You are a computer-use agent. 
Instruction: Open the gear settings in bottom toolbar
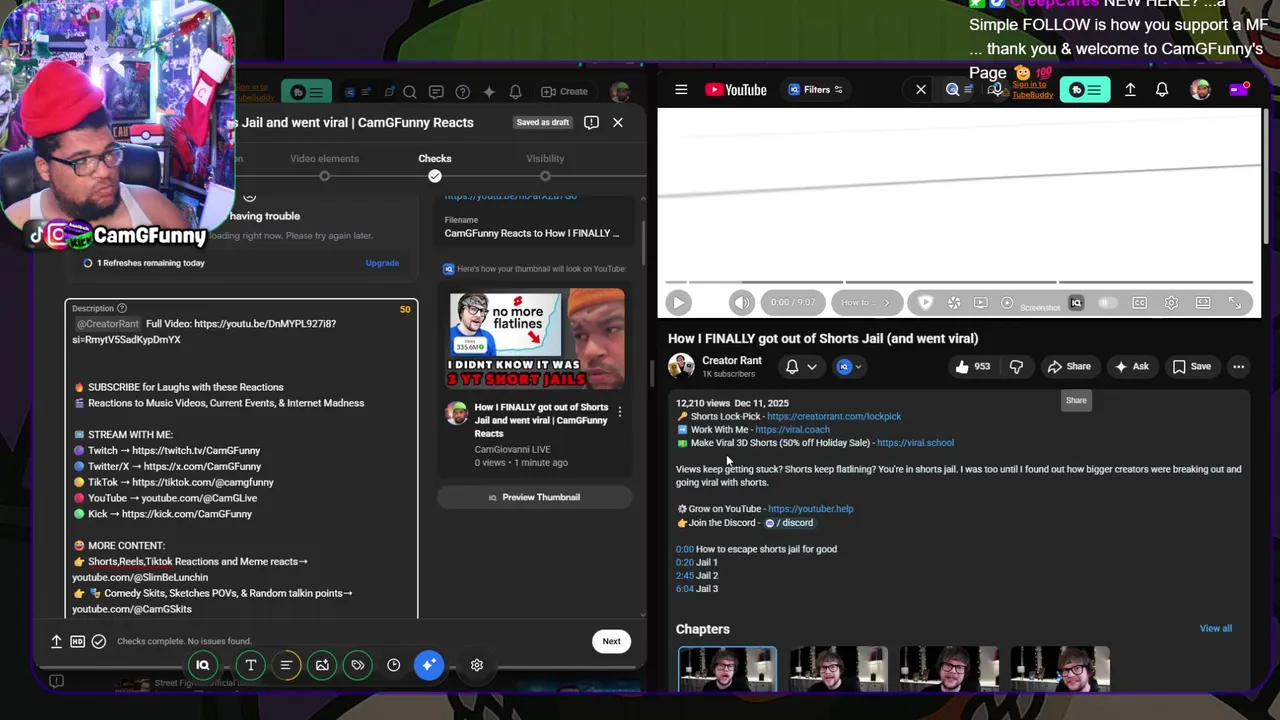(477, 665)
